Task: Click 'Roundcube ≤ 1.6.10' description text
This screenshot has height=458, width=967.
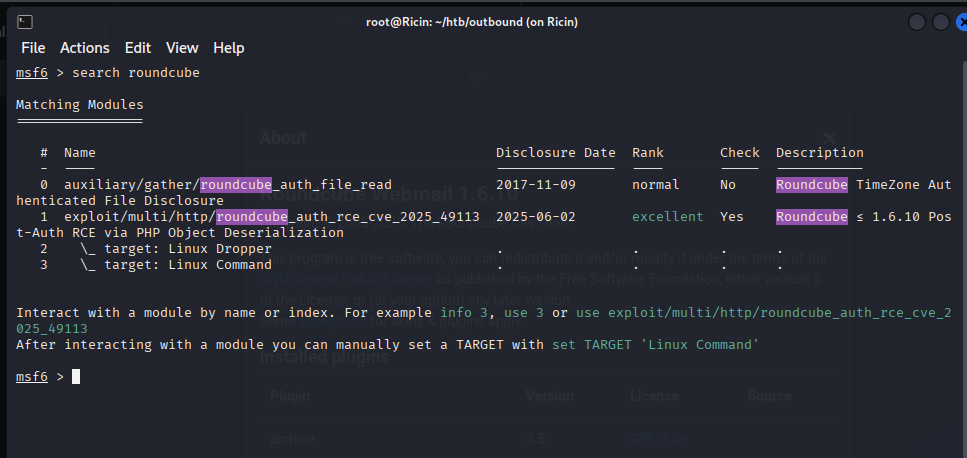Action: (x=847, y=217)
